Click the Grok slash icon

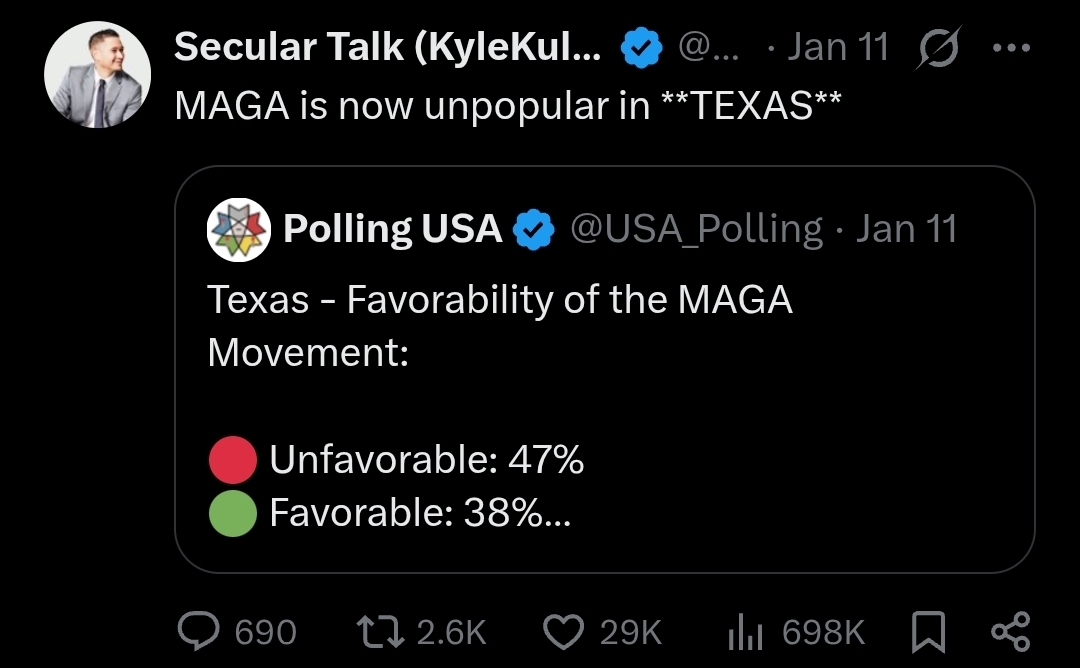click(x=937, y=48)
